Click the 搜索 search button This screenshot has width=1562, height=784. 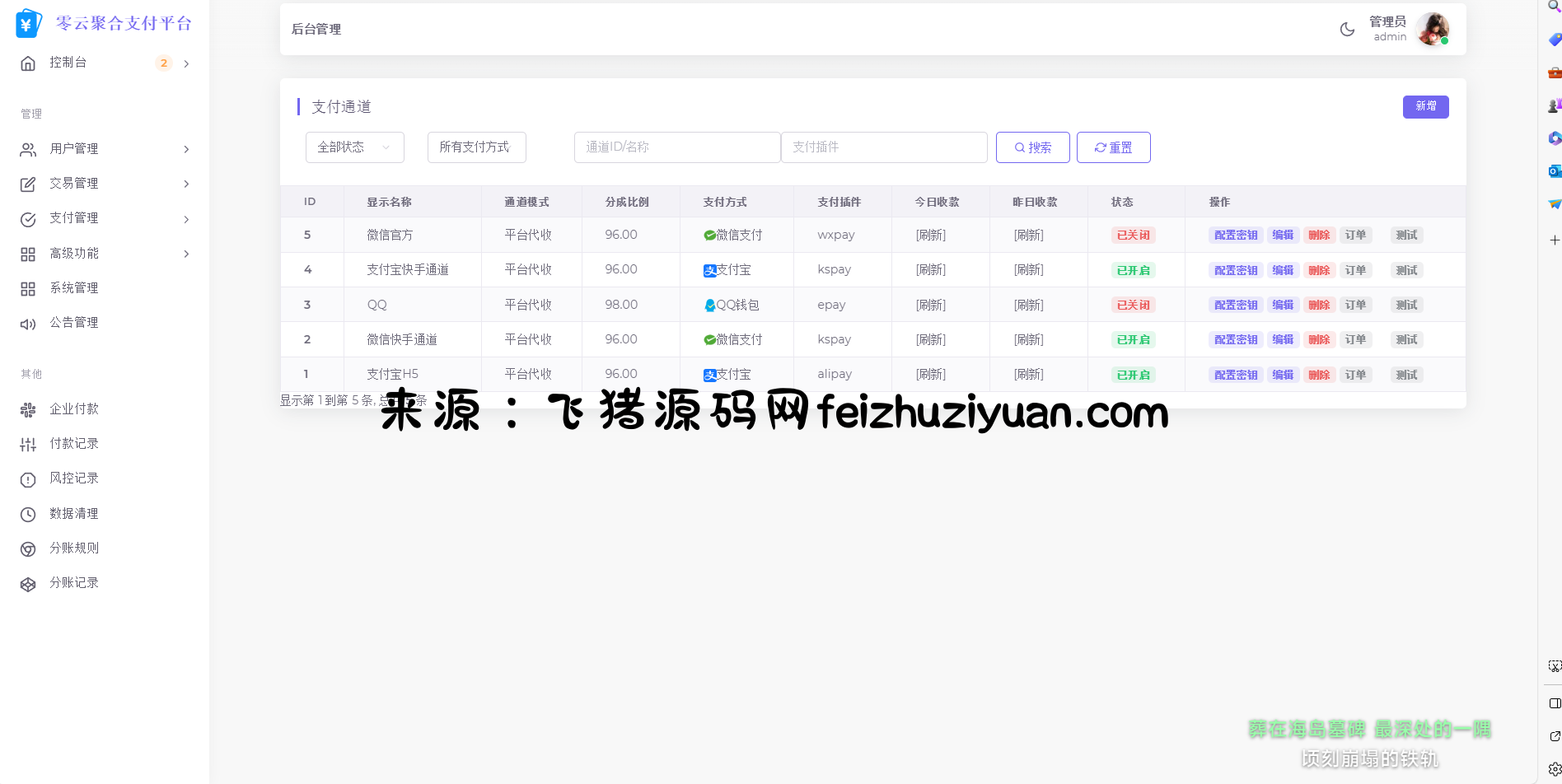1032,147
